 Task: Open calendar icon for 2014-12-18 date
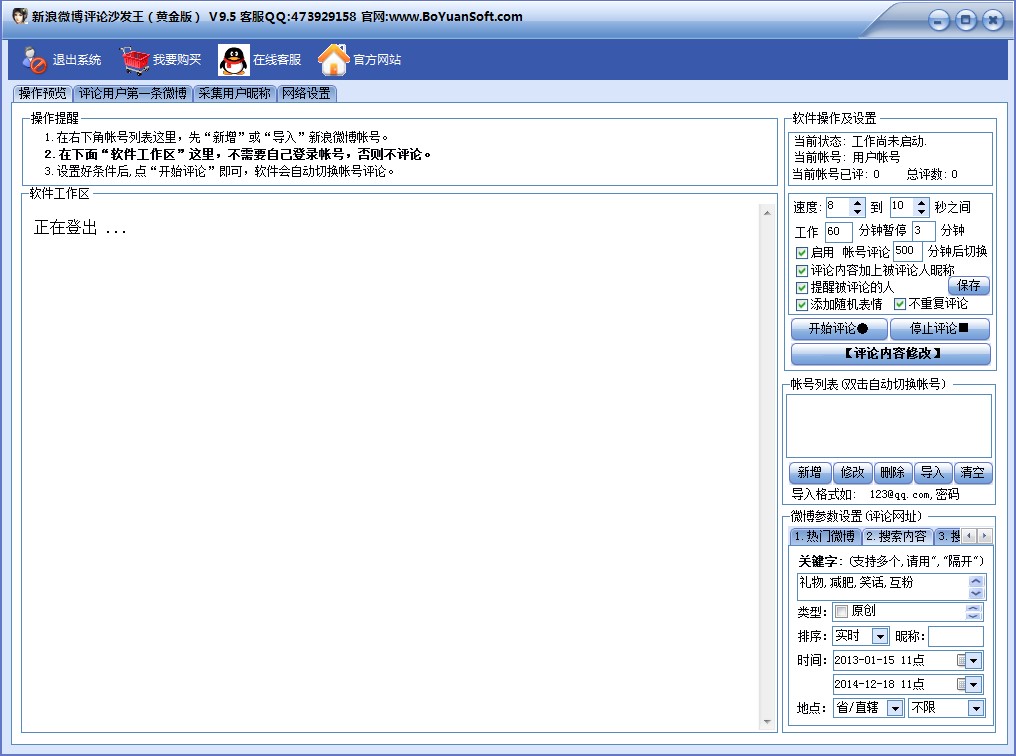(962, 684)
